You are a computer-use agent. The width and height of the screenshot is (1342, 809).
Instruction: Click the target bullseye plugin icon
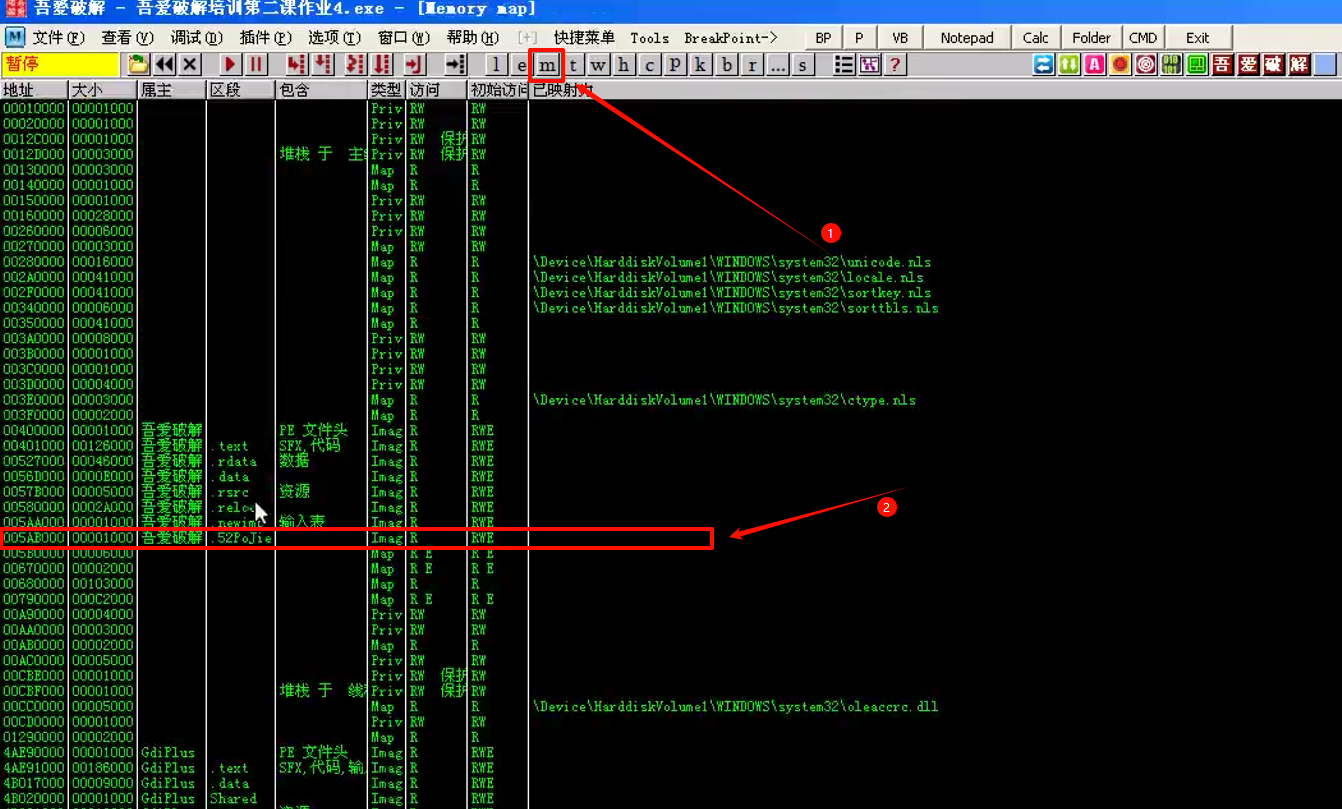1146,64
